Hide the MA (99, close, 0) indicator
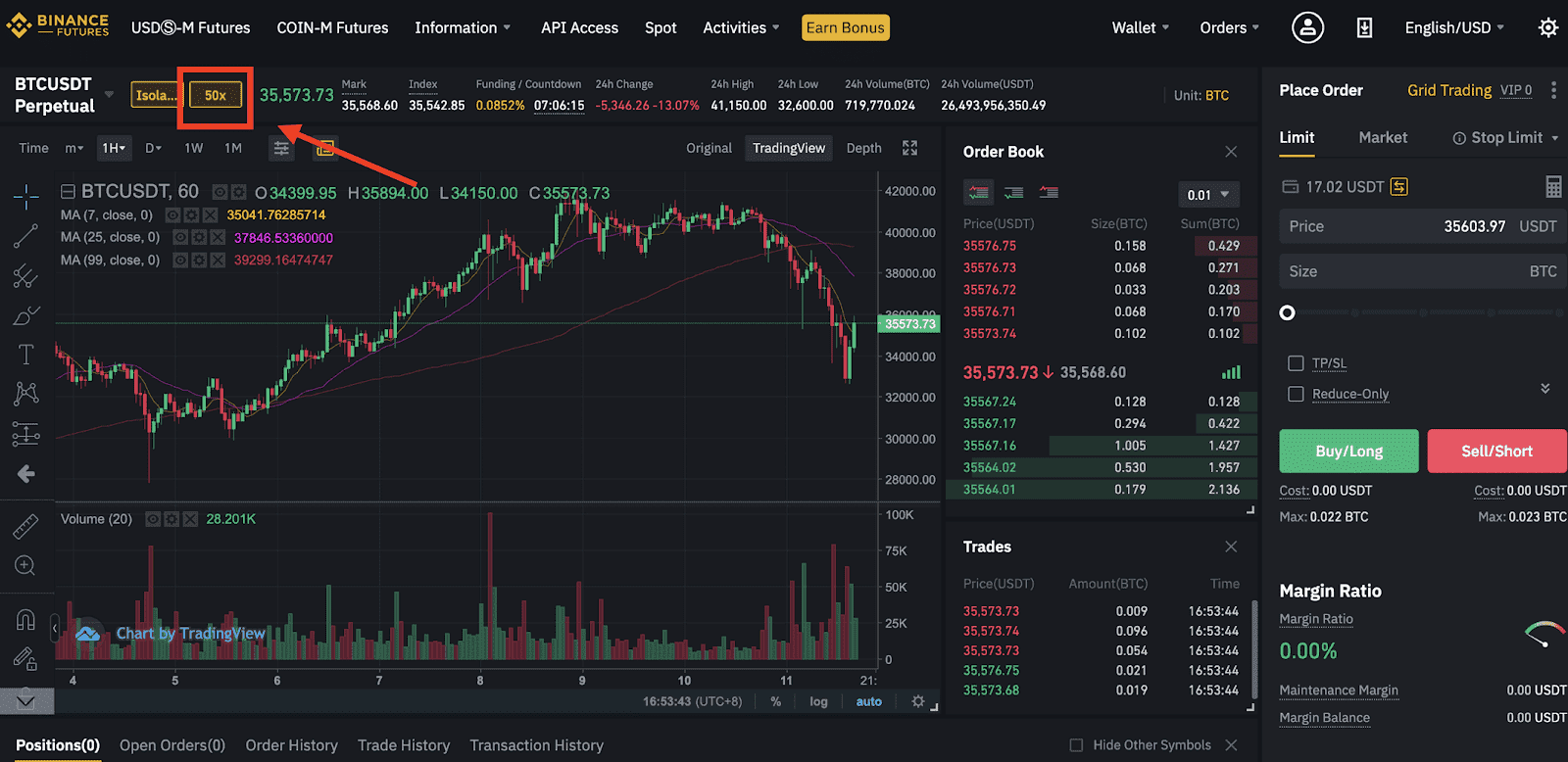Screen dimensions: 1568x762 tap(180, 260)
